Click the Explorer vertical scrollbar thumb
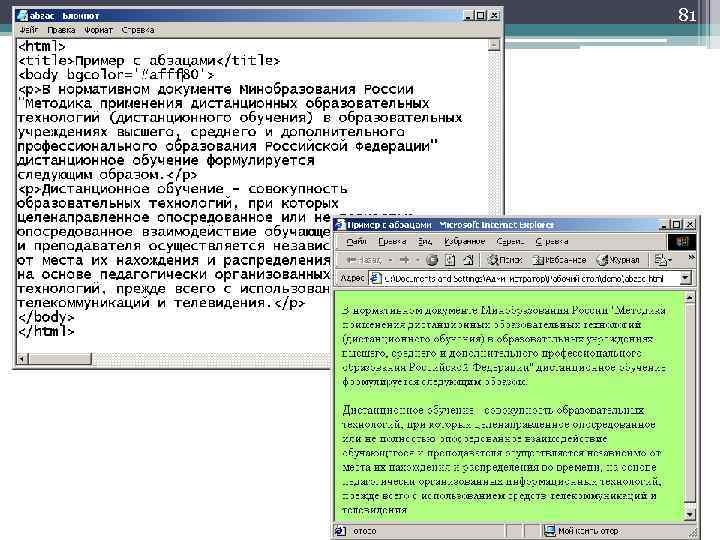Screen dimensions: 720x540 pos(689,403)
